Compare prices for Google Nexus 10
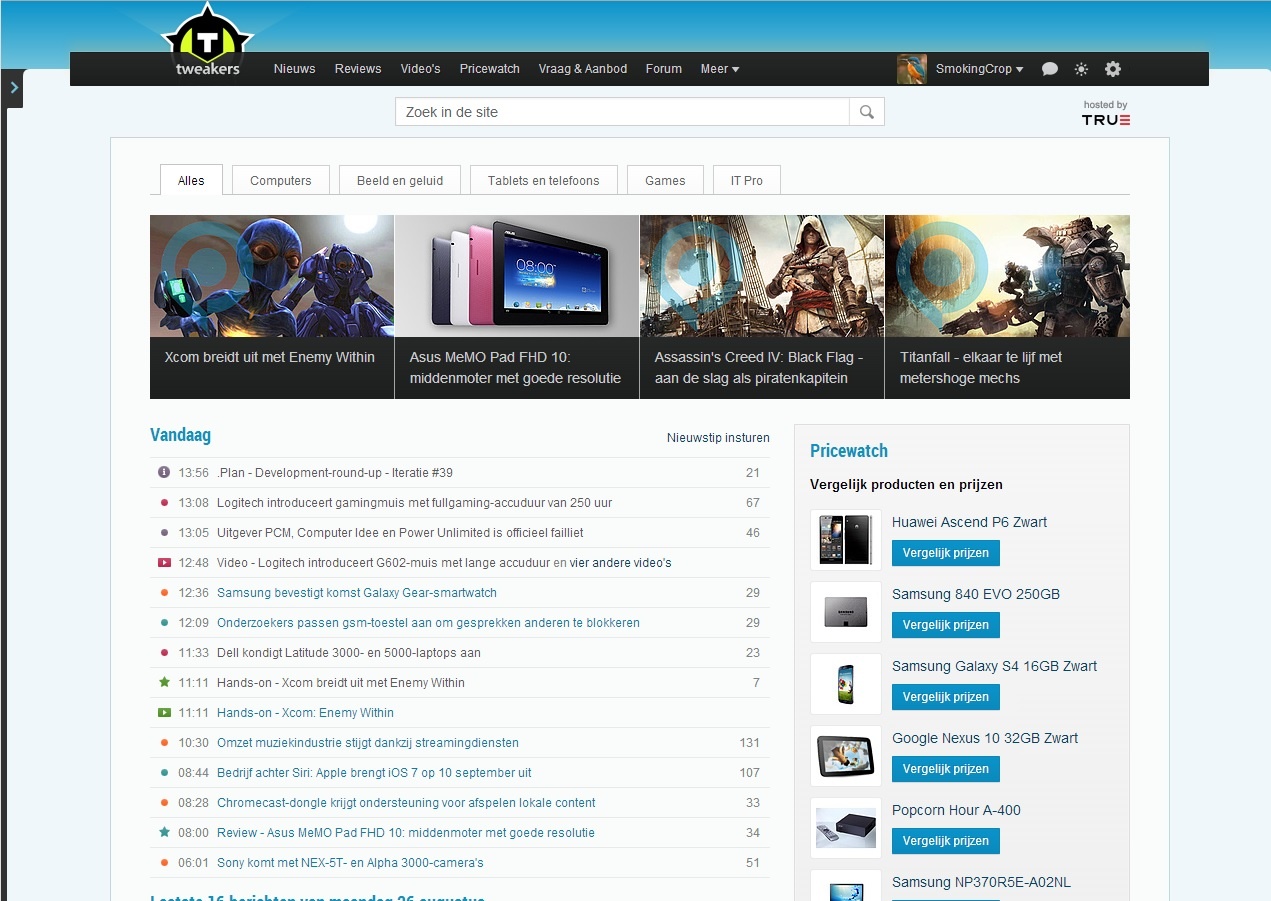The width and height of the screenshot is (1271, 901). click(946, 769)
